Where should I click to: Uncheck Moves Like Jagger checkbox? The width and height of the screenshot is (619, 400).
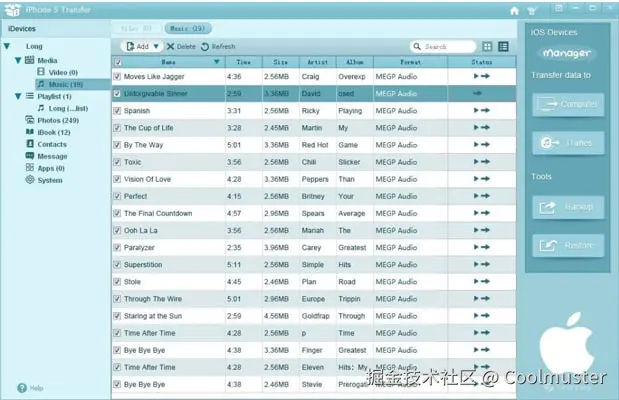[x=117, y=77]
